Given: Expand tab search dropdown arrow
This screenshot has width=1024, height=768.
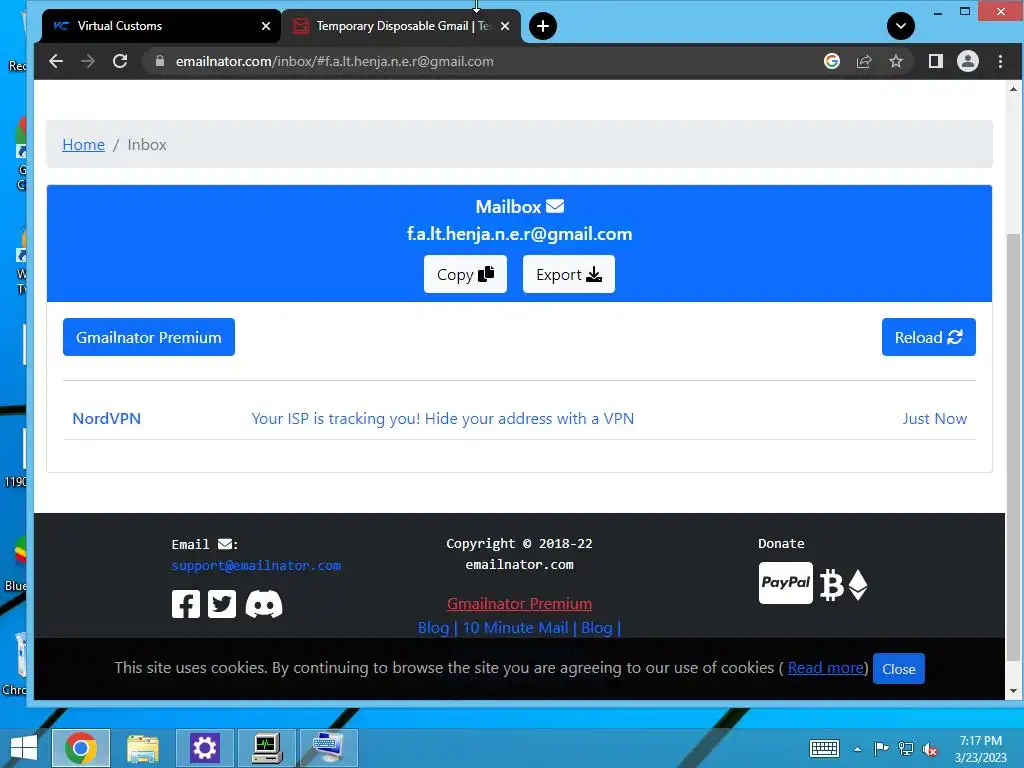Looking at the screenshot, I should coord(901,26).
